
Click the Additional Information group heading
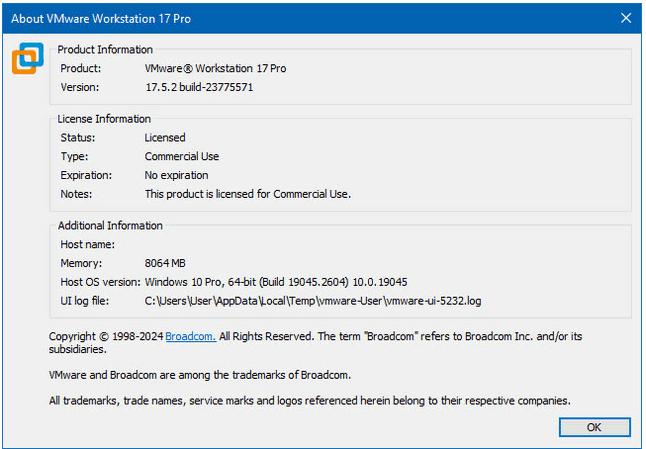pyautogui.click(x=110, y=226)
